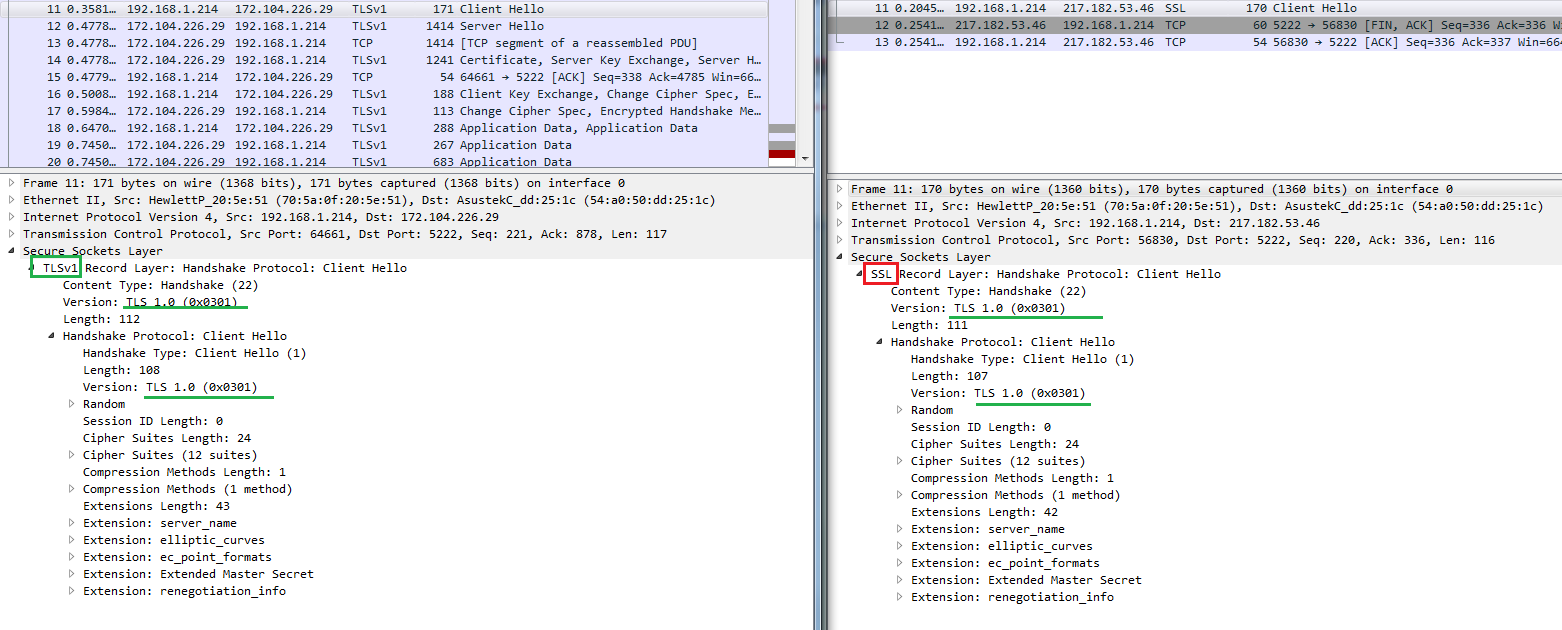Expand Extension: elliptic_curves in left window
This screenshot has height=630, width=1562.
72,540
